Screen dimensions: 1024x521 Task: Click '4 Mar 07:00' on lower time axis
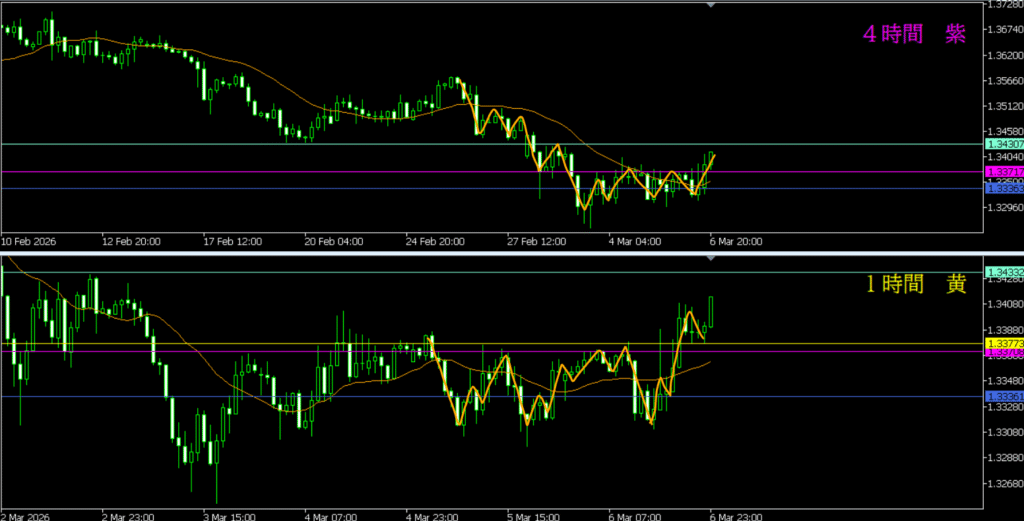[331, 516]
